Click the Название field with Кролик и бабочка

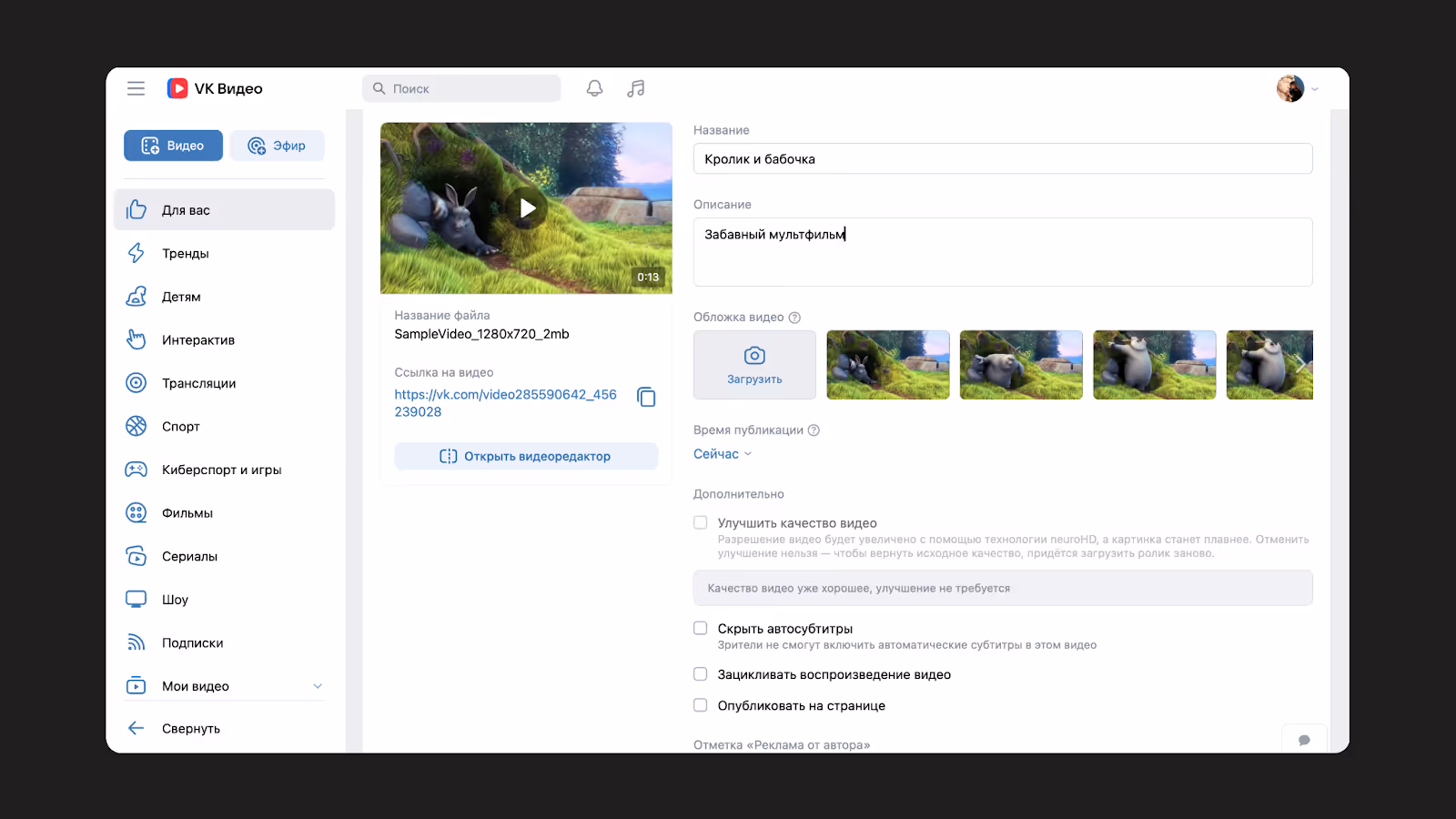tap(1003, 158)
